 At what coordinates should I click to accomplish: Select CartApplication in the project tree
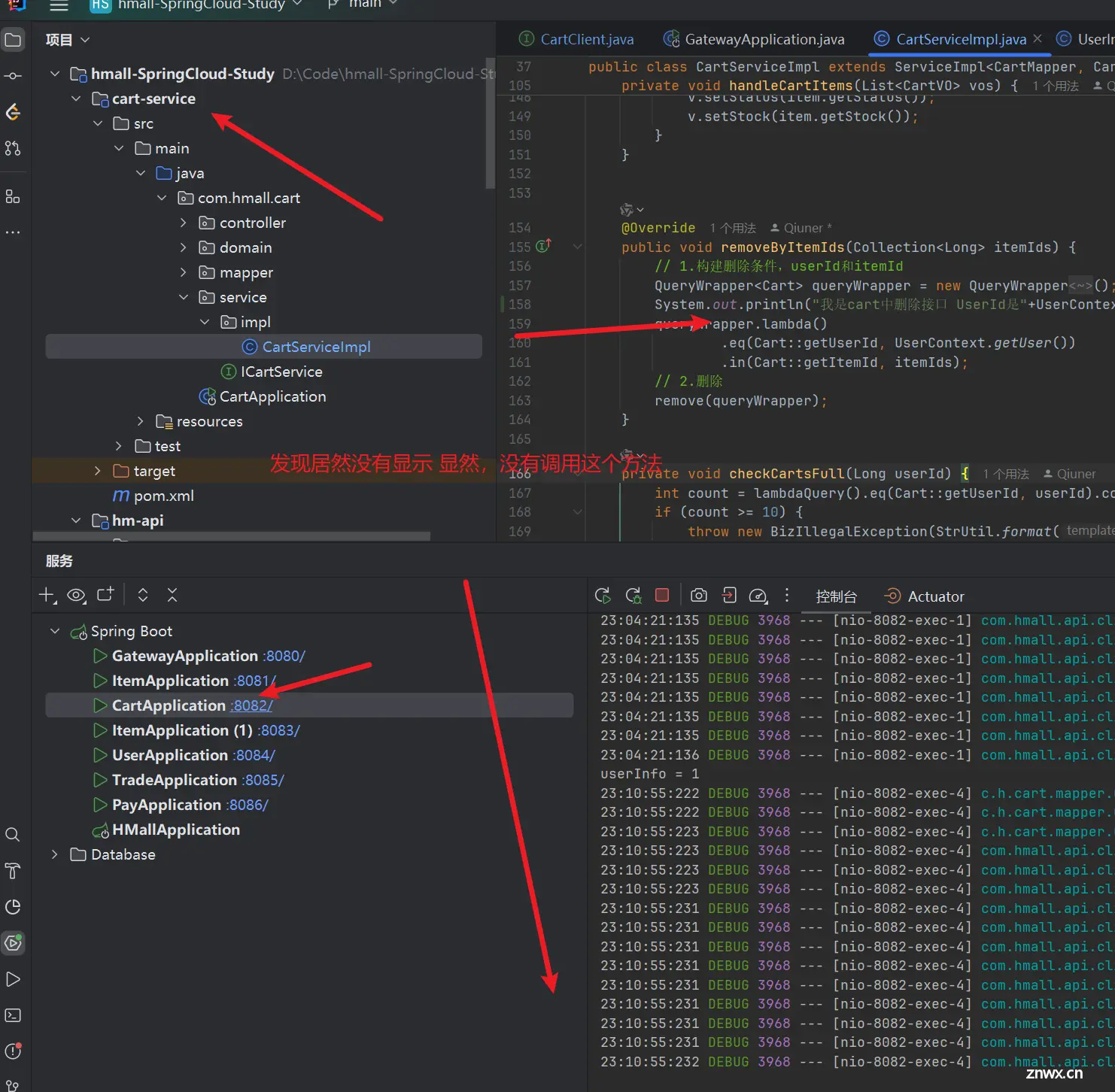click(x=264, y=396)
